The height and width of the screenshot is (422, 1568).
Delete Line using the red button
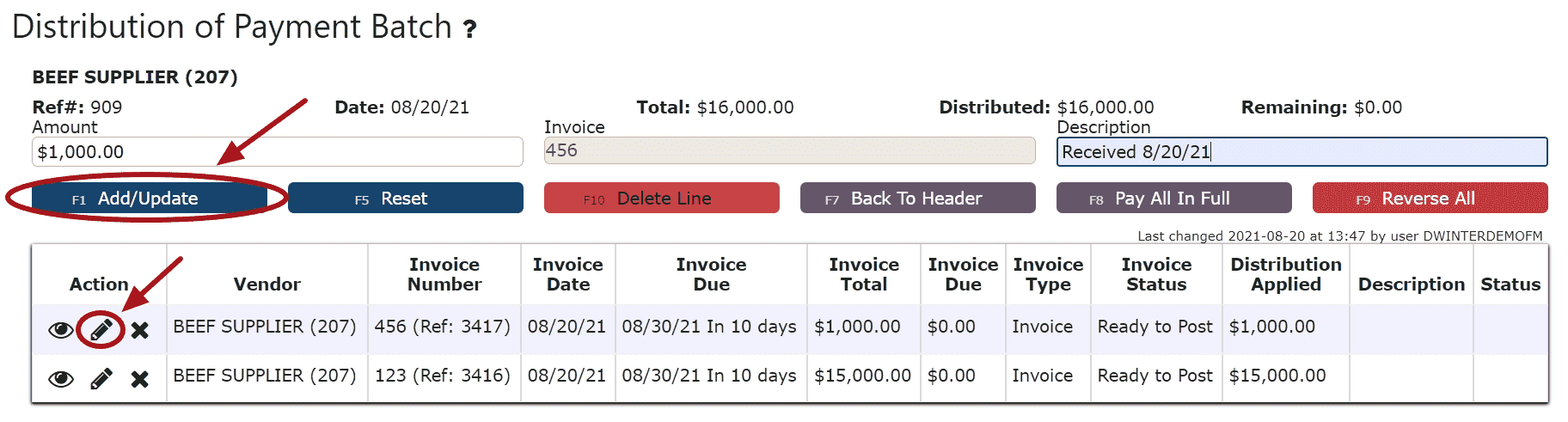(662, 198)
